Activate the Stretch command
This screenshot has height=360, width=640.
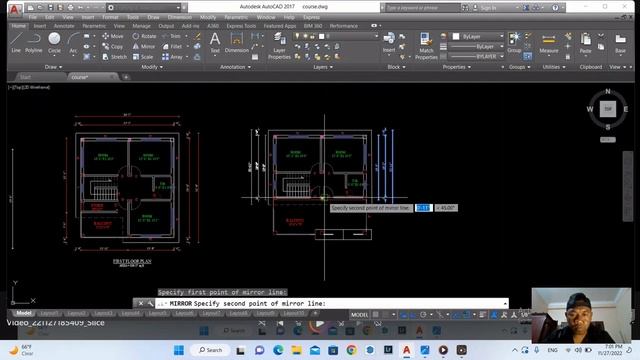click(x=115, y=57)
